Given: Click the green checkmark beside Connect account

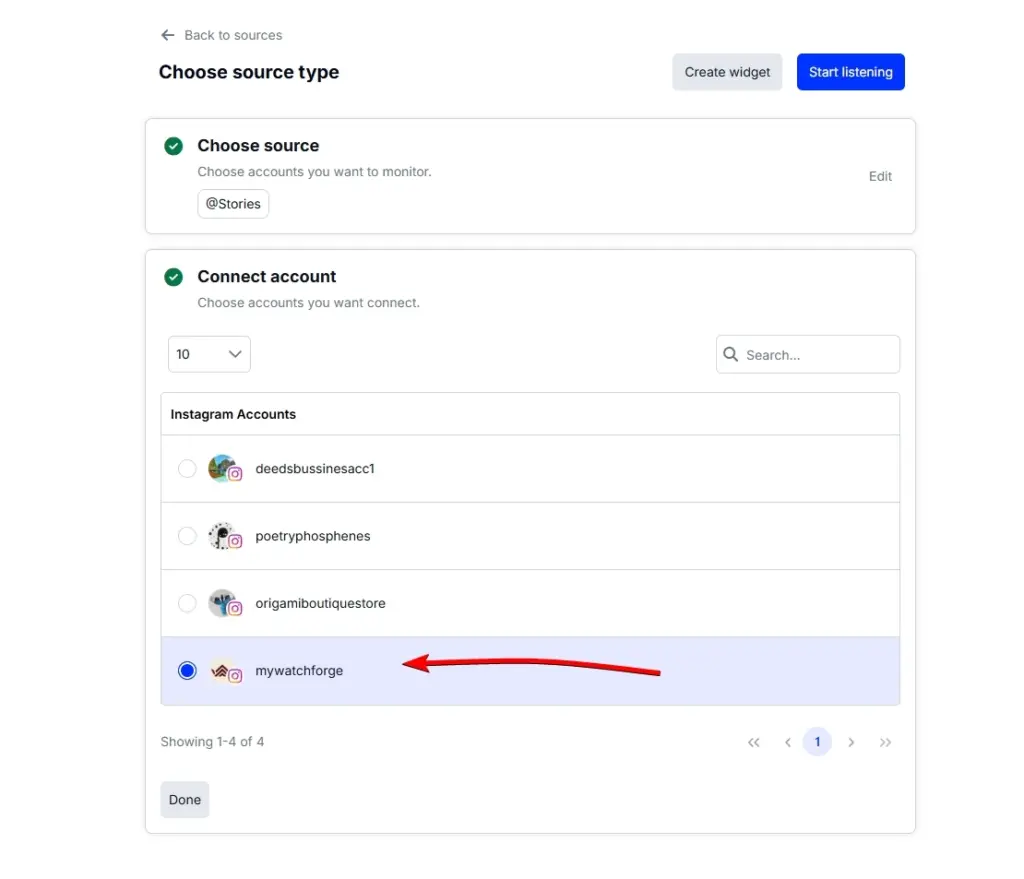Looking at the screenshot, I should 173,277.
